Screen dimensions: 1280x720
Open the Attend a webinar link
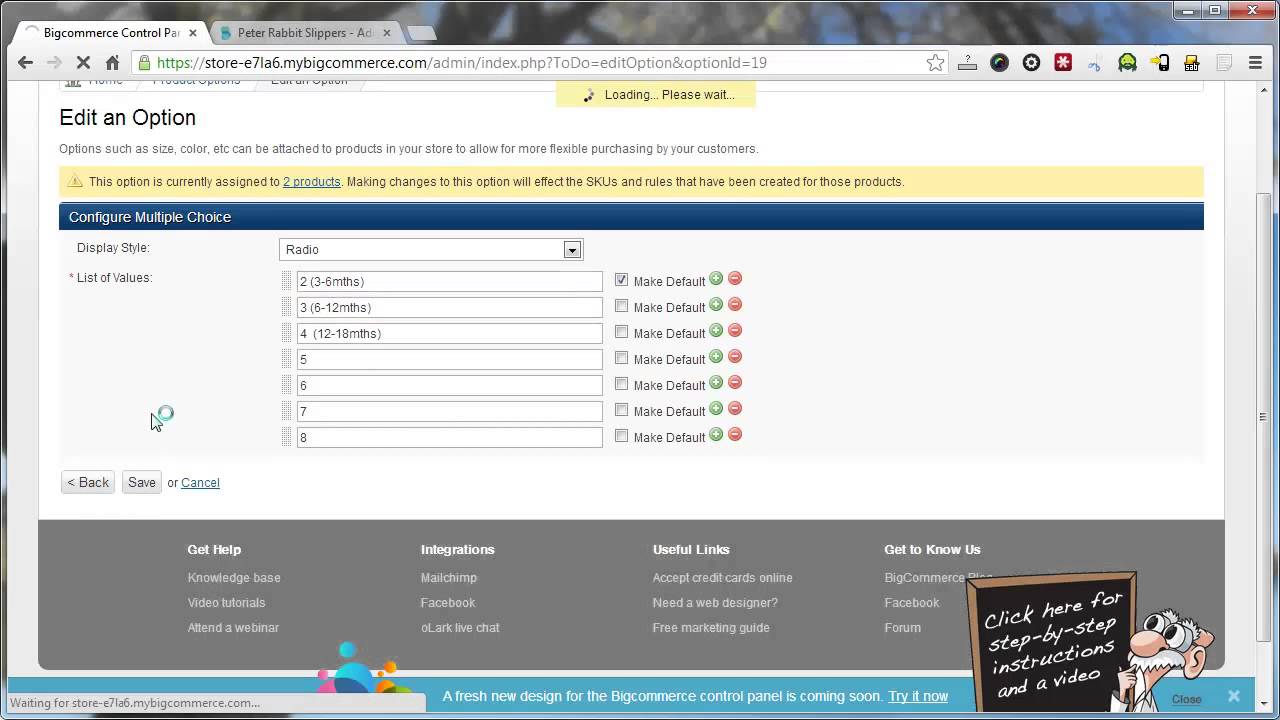[233, 628]
